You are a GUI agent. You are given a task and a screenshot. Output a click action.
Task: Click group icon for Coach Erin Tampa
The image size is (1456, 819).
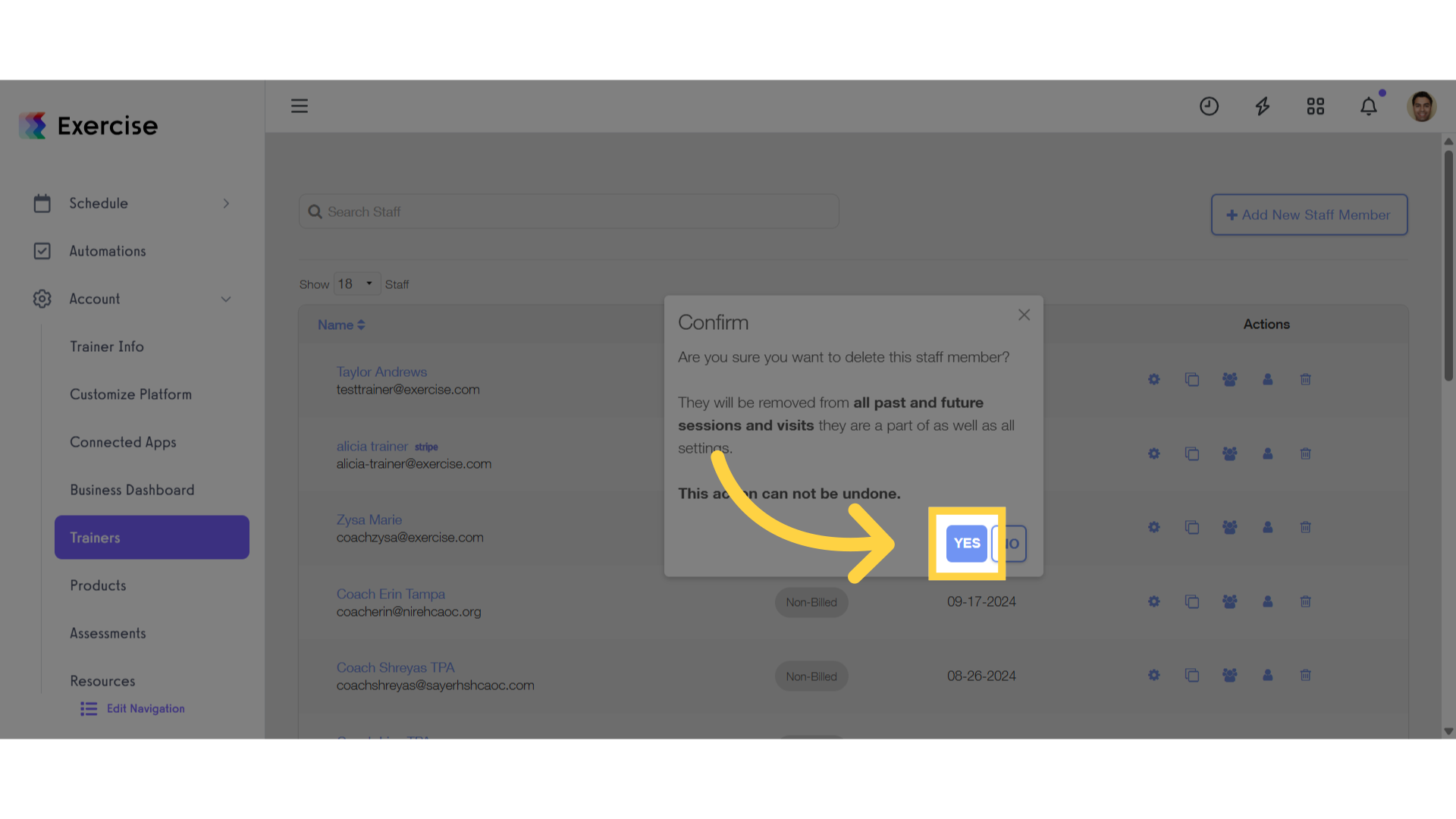coord(1230,601)
